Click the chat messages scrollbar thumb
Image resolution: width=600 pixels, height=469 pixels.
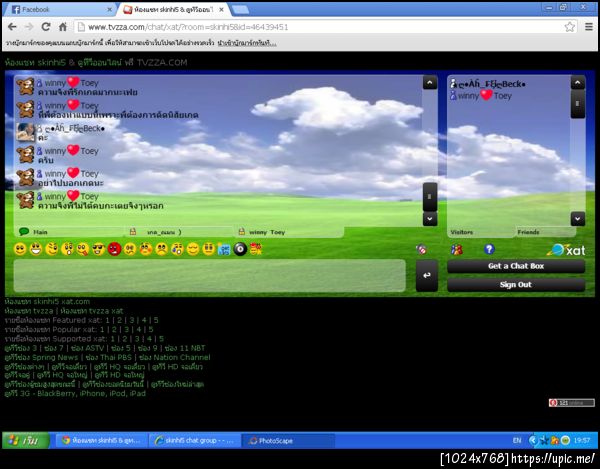(x=430, y=197)
